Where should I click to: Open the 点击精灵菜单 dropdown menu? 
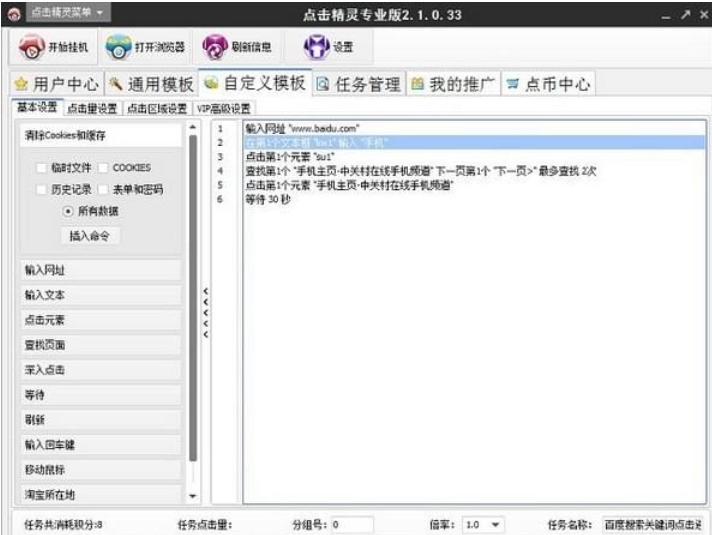[x=66, y=11]
